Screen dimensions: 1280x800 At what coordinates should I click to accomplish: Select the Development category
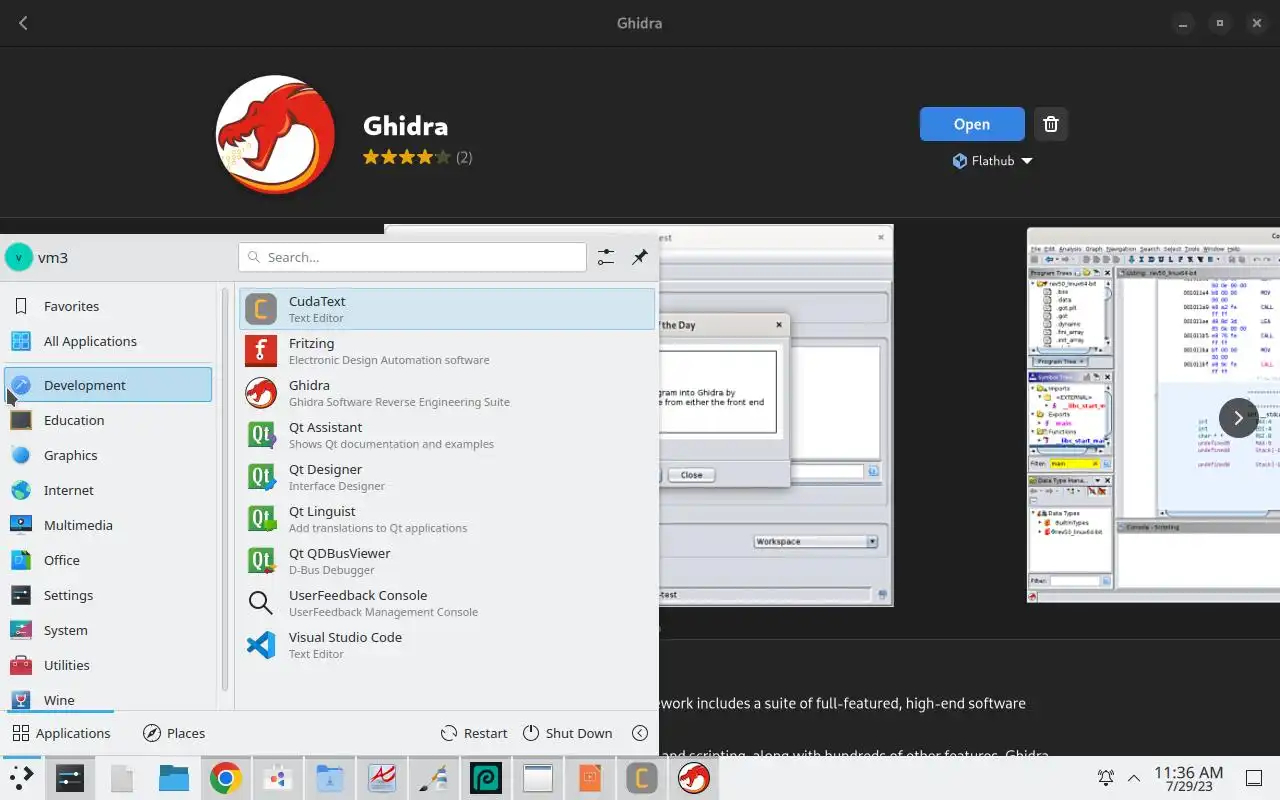coord(108,385)
